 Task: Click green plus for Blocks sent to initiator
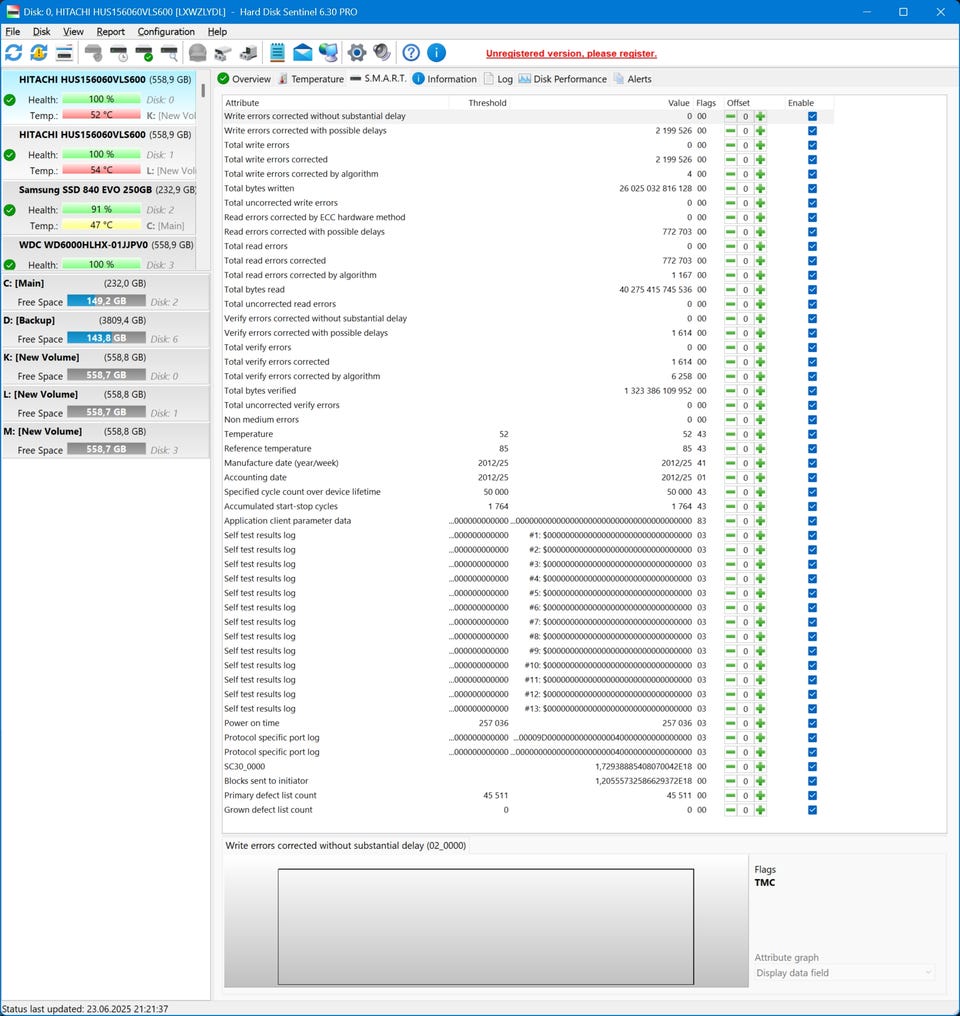pyautogui.click(x=760, y=781)
